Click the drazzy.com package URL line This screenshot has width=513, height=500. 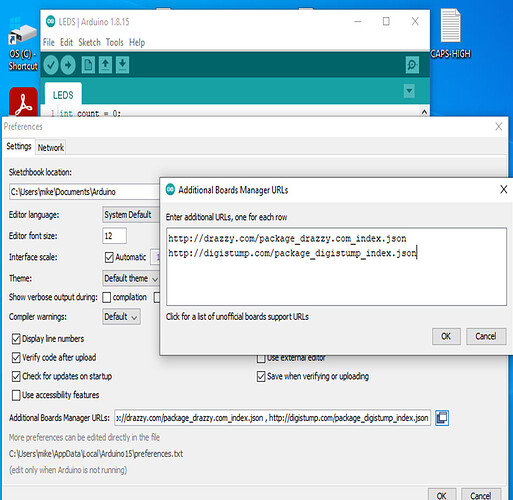(287, 239)
